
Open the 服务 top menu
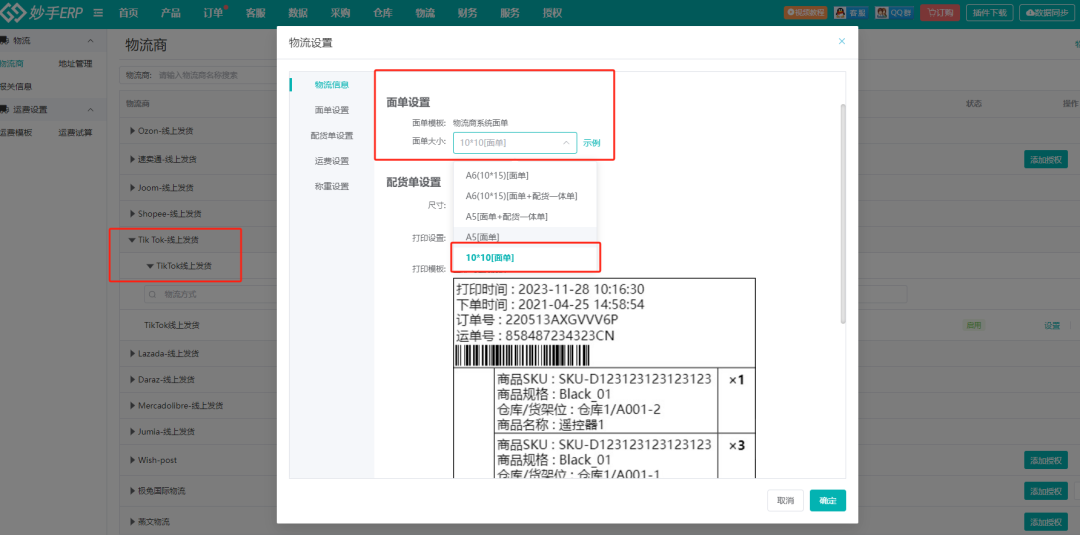[510, 13]
